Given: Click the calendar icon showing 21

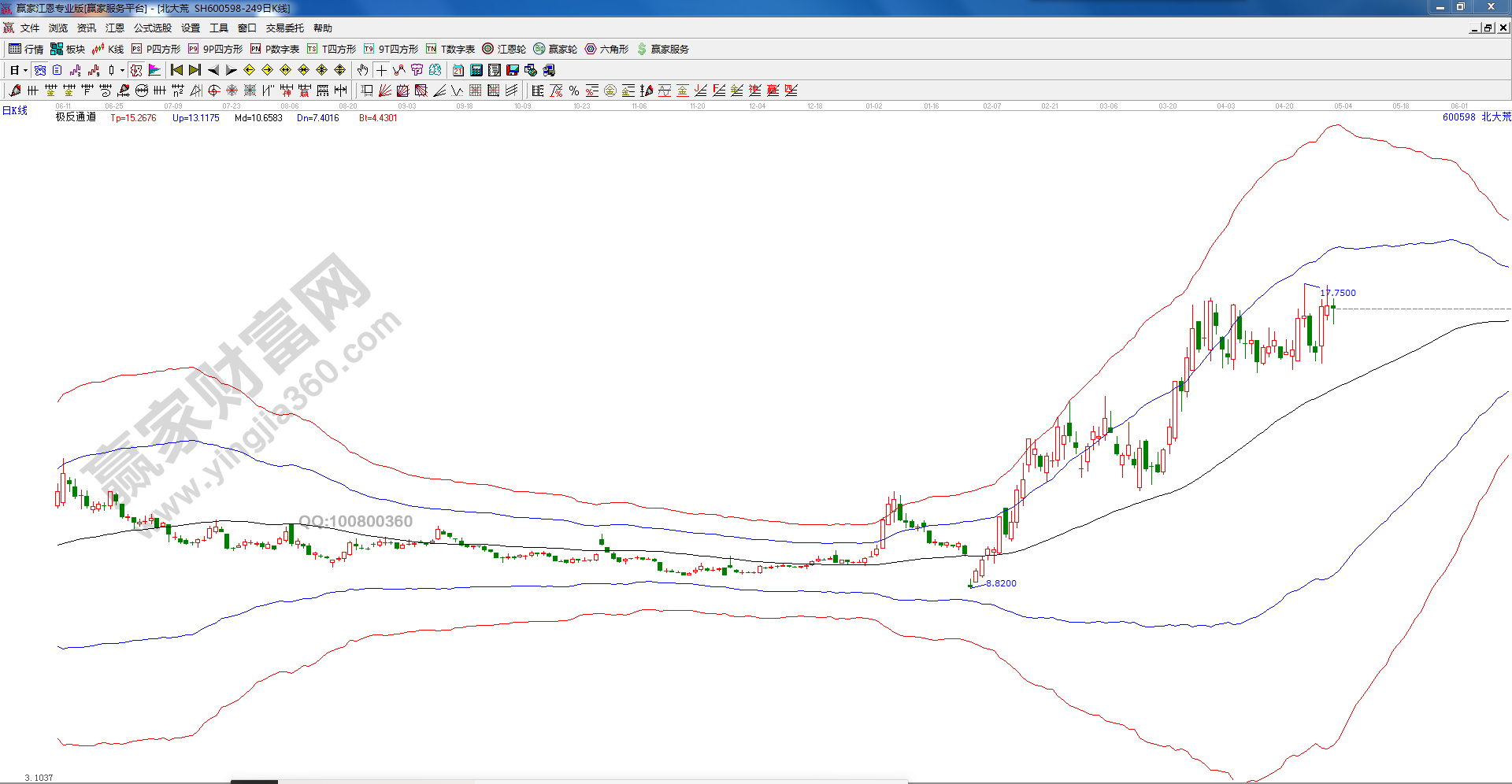Looking at the screenshot, I should pos(458,70).
